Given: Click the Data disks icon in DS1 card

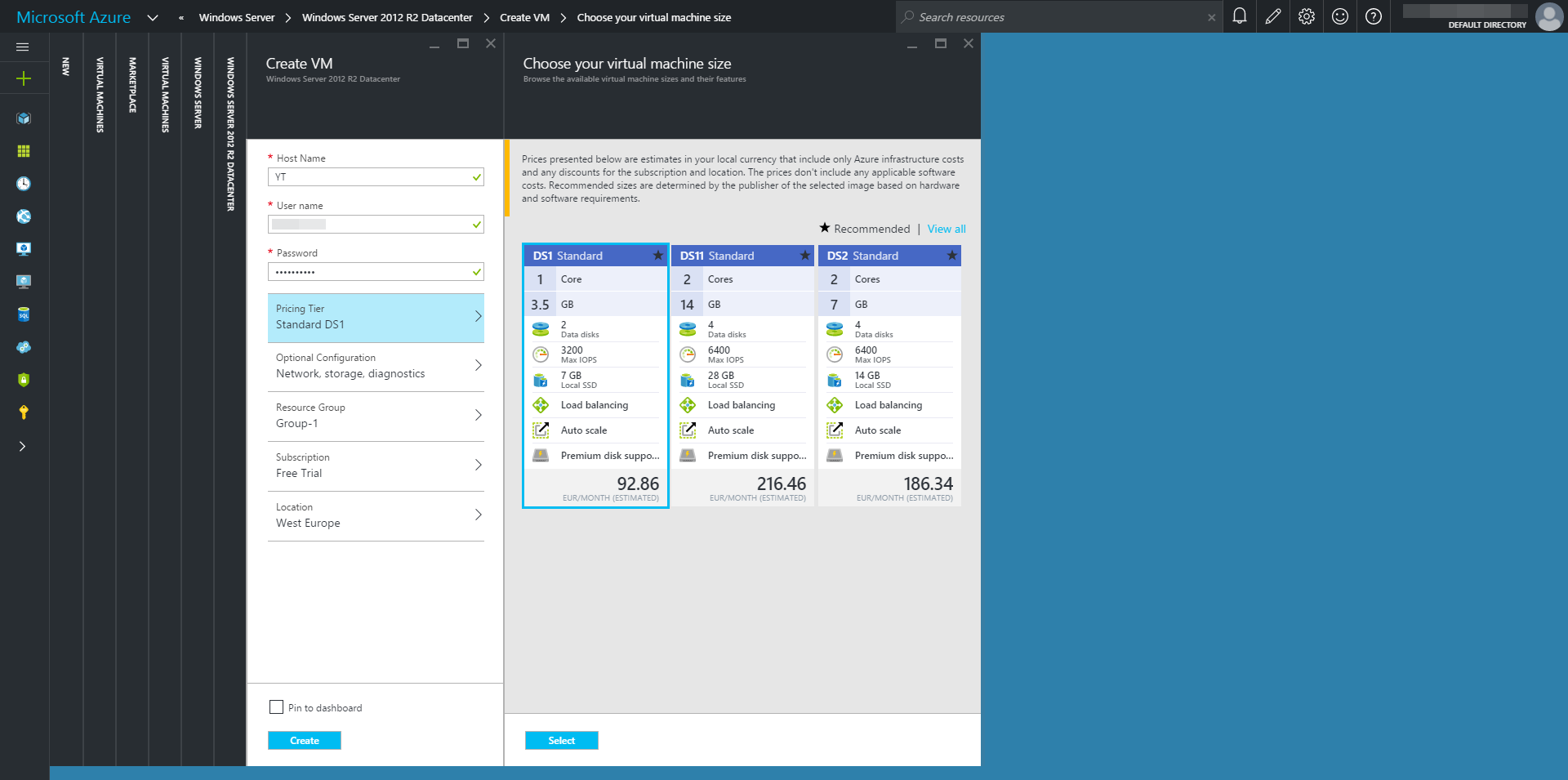Looking at the screenshot, I should 541,329.
